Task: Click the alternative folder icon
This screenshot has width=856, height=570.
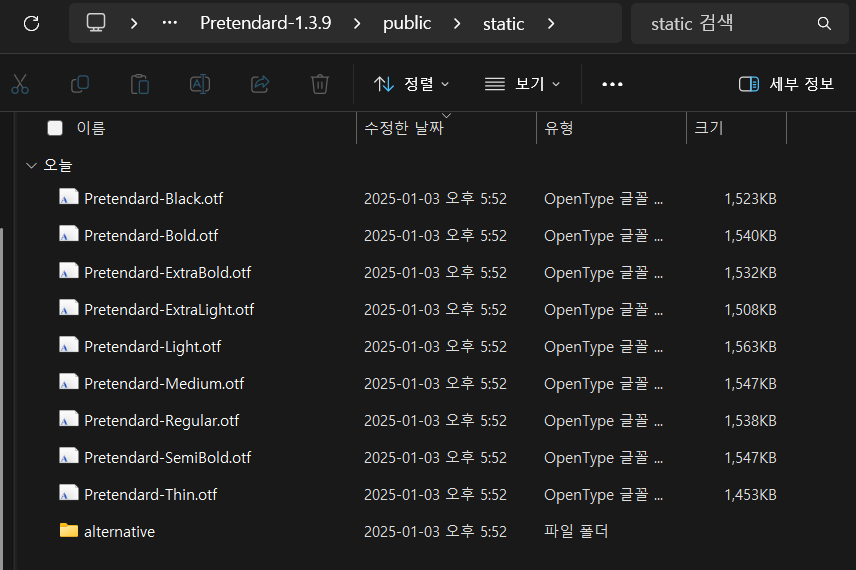Action: 69,530
